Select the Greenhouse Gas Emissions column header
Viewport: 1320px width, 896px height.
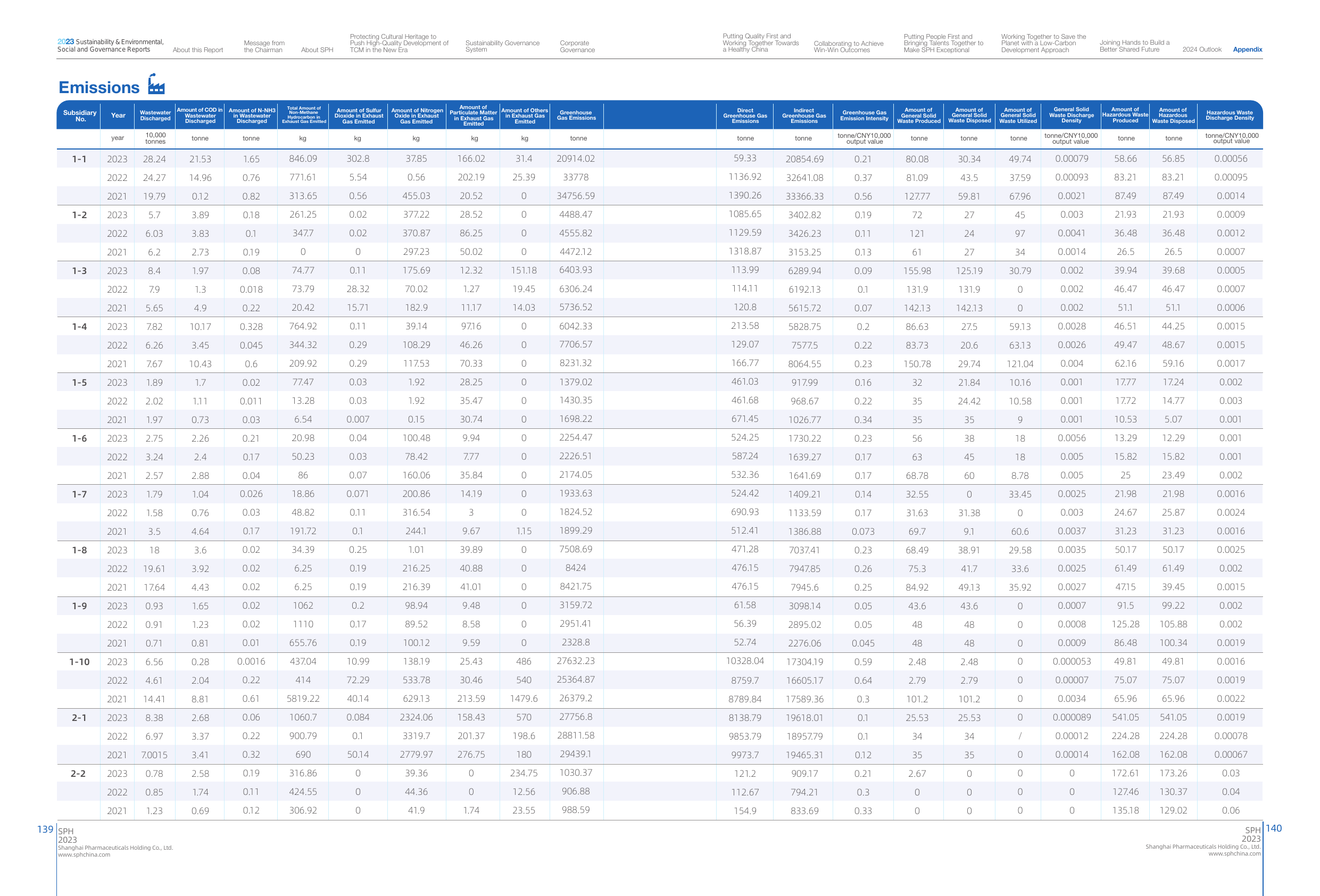(576, 115)
